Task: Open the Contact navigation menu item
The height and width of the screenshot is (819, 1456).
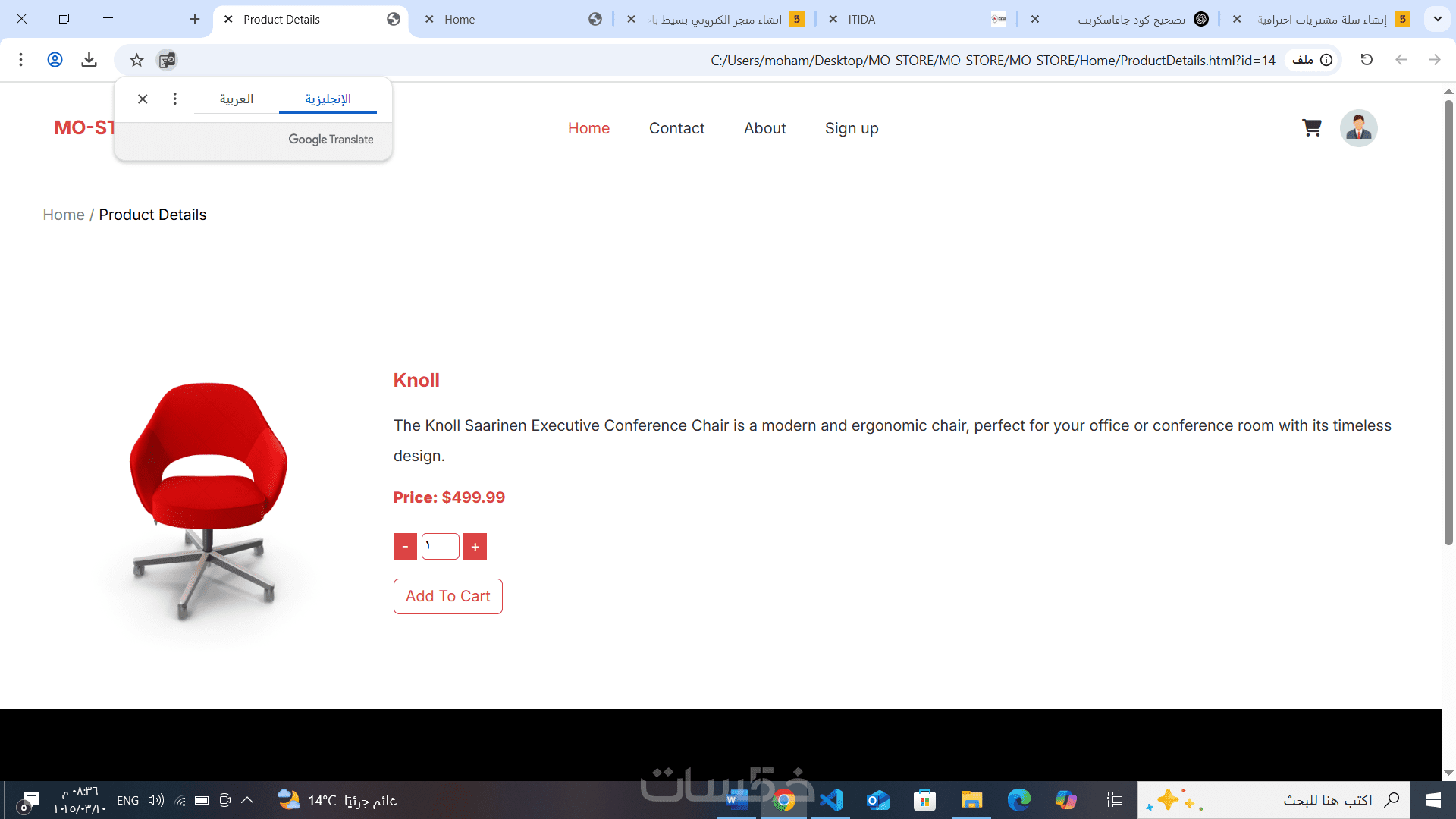Action: coord(676,128)
